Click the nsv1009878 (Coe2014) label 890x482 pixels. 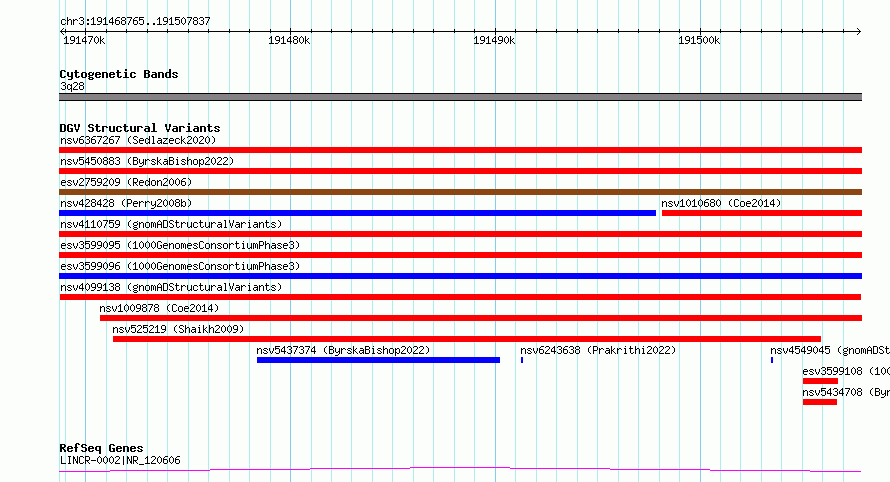[x=159, y=308]
